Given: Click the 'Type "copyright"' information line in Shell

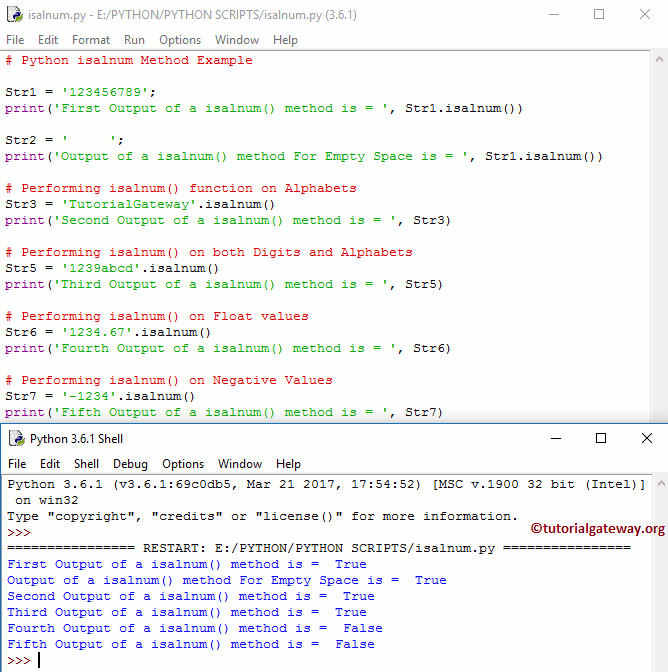Looking at the screenshot, I should tap(262, 516).
